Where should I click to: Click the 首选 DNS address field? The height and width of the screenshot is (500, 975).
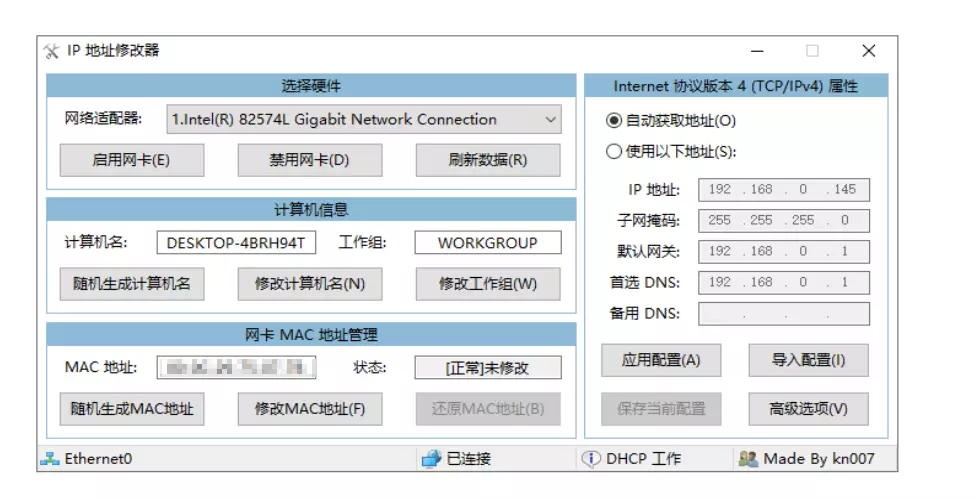click(784, 283)
